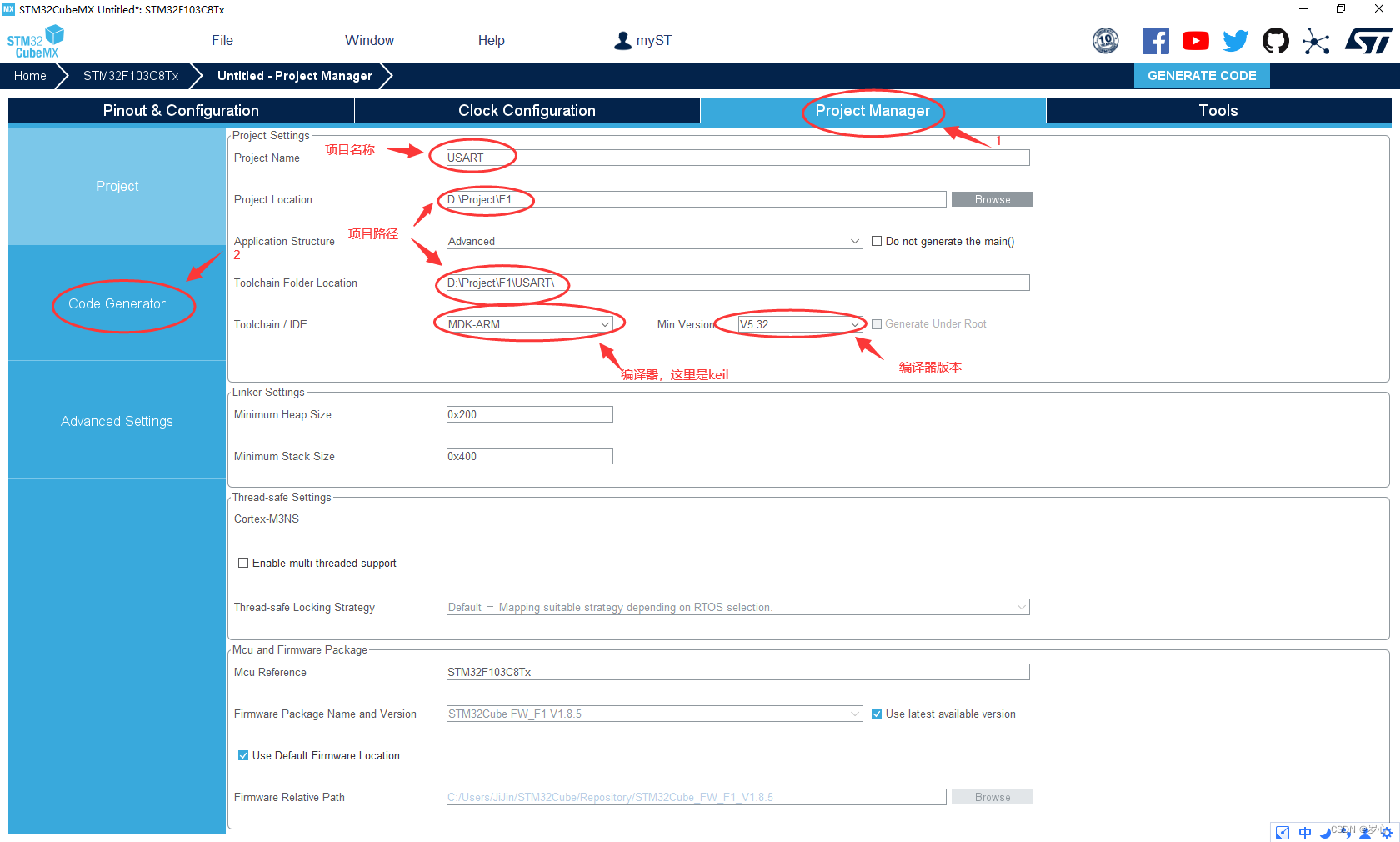
Task: Open the Code Generator side tab
Action: point(117,303)
